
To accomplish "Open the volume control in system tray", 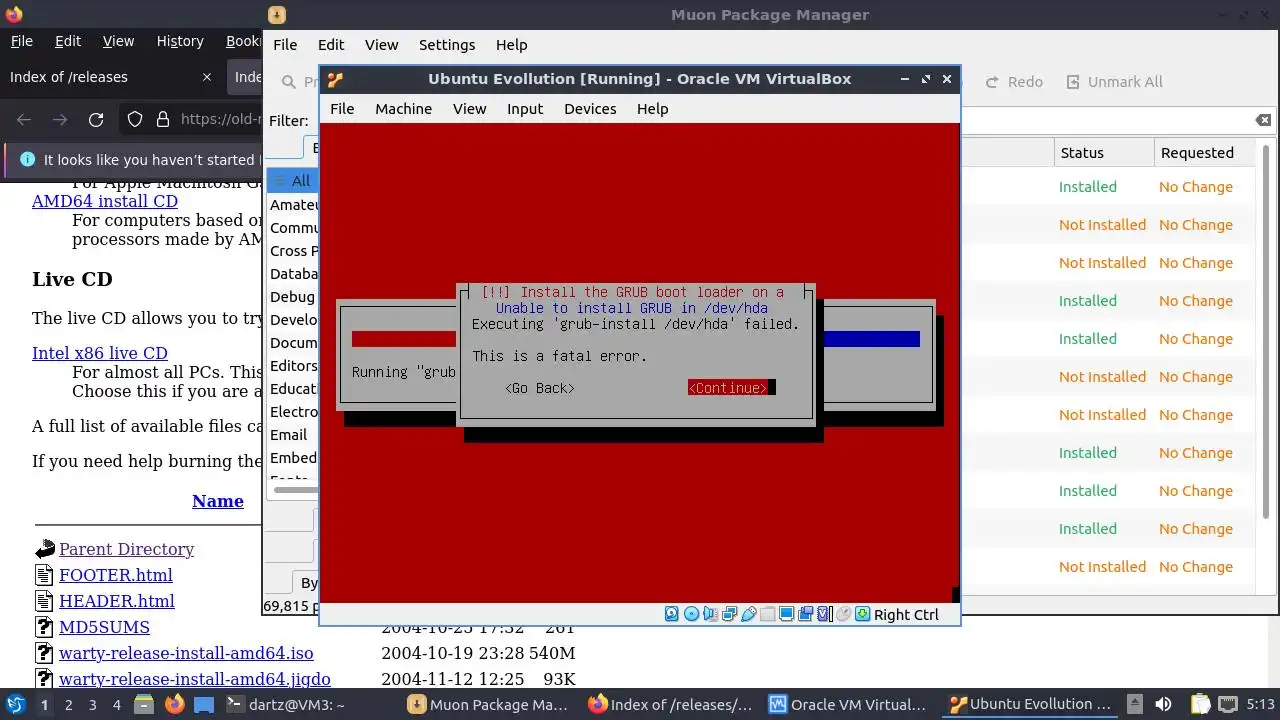I will click(1163, 704).
